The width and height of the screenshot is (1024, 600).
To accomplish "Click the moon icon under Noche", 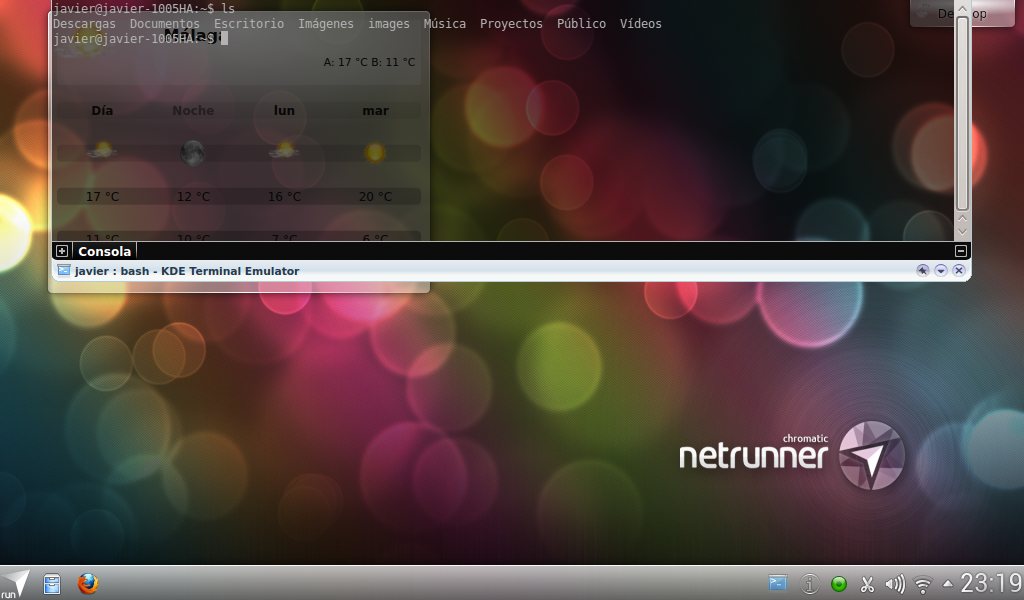I will [193, 153].
